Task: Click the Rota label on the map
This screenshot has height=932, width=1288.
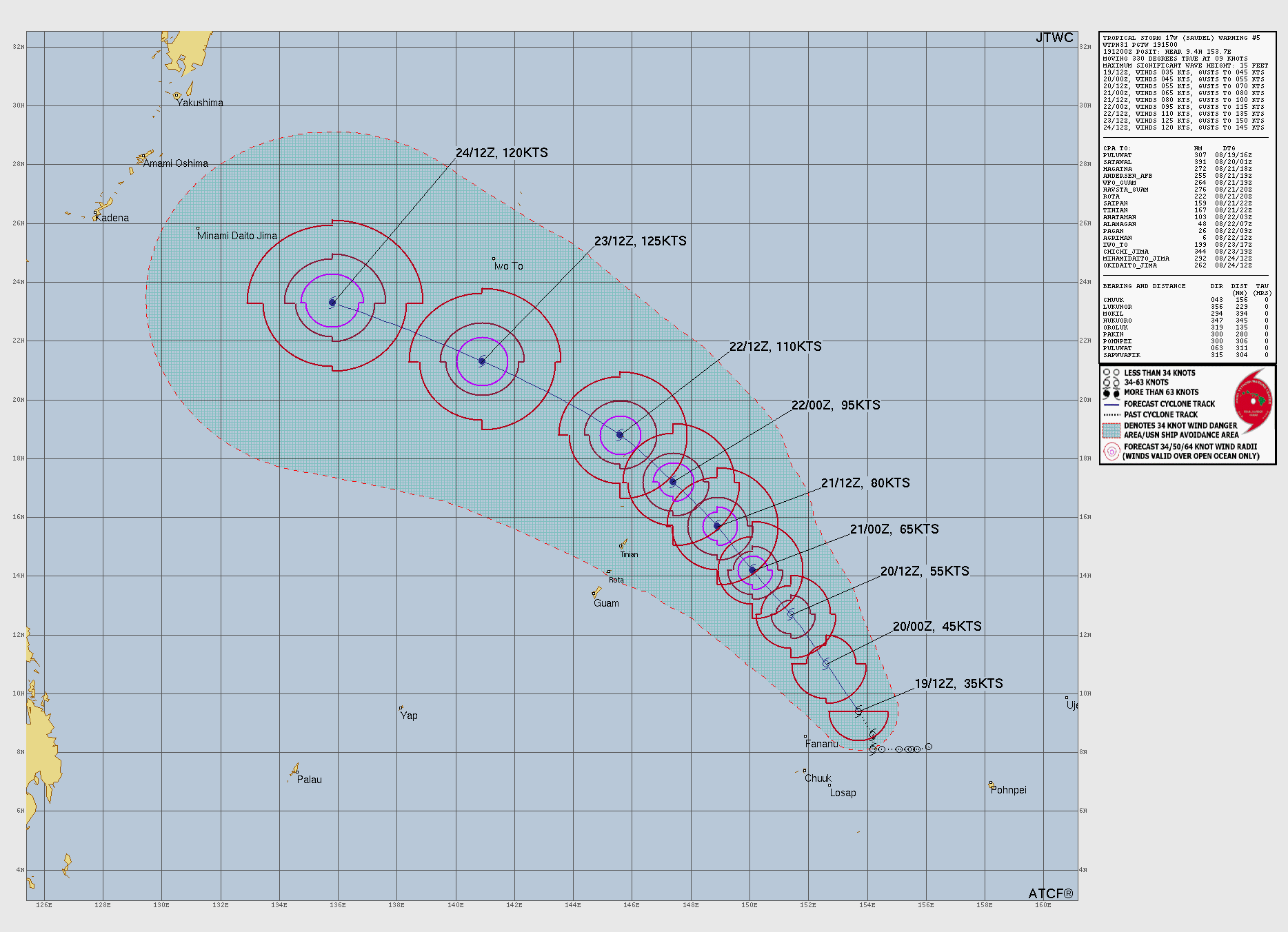Action: tap(616, 580)
